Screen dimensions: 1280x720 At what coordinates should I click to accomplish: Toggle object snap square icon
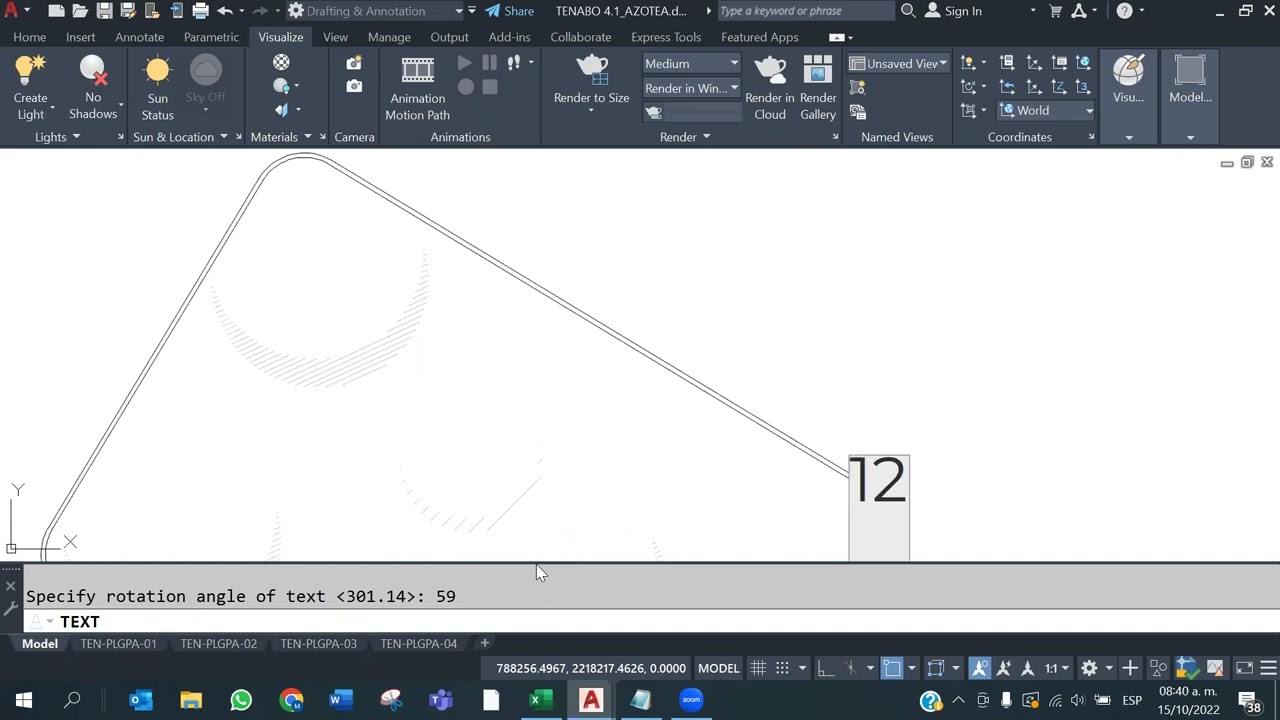tap(892, 668)
